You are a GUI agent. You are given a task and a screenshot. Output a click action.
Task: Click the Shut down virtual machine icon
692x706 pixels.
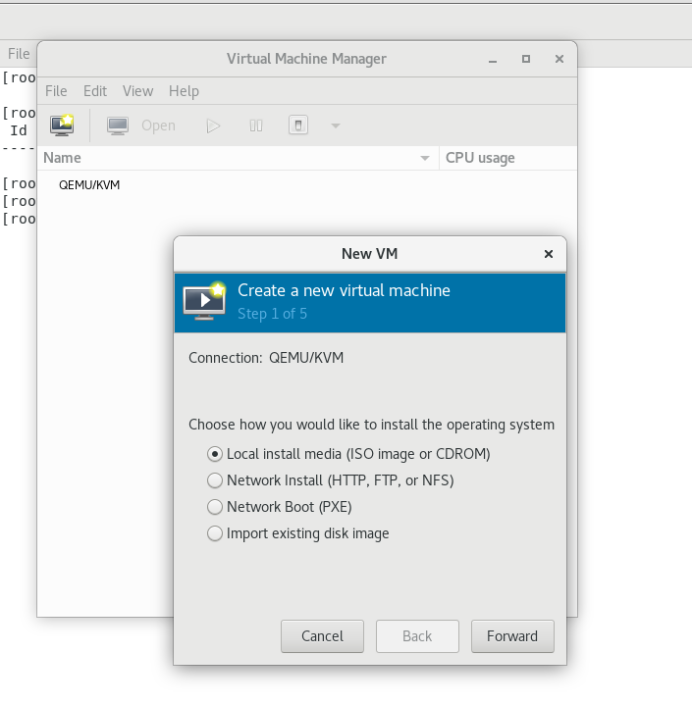coord(298,125)
